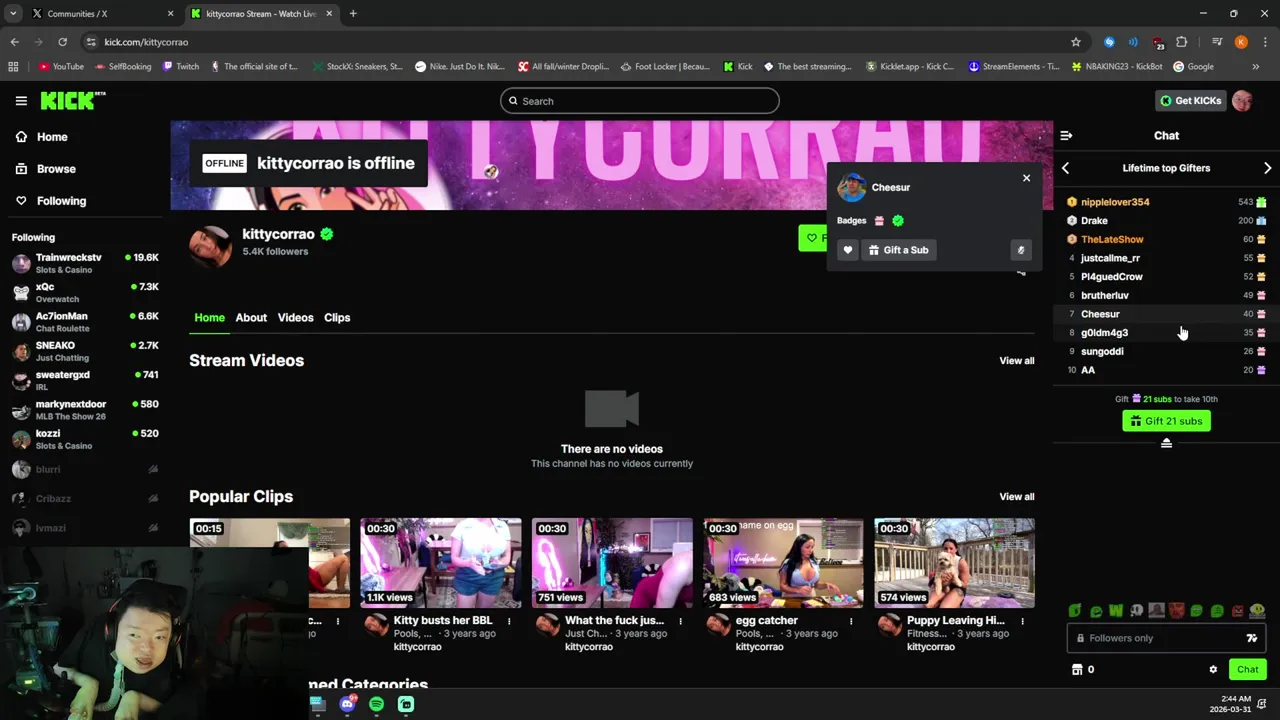Play the egg catcher clip thumbnail
This screenshot has width=1280, height=720.
(x=783, y=563)
